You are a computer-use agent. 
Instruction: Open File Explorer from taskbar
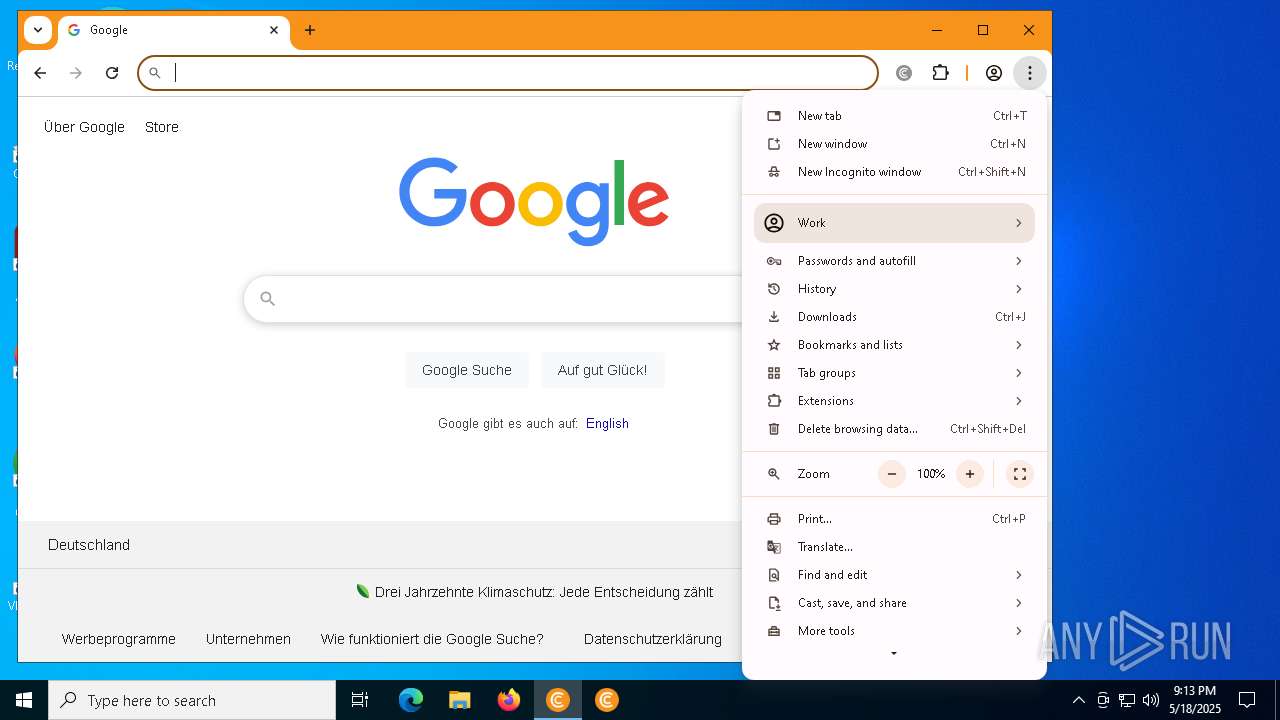tap(459, 700)
